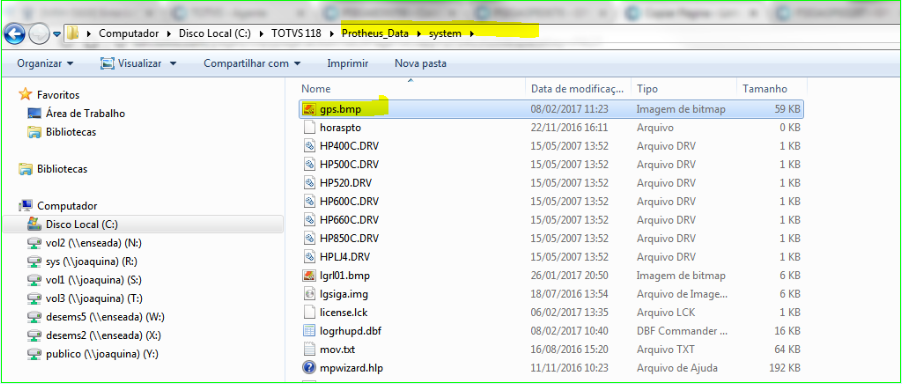Expand the arrow after system breadcrumb
Screen dimensions: 902x384
pos(472,33)
